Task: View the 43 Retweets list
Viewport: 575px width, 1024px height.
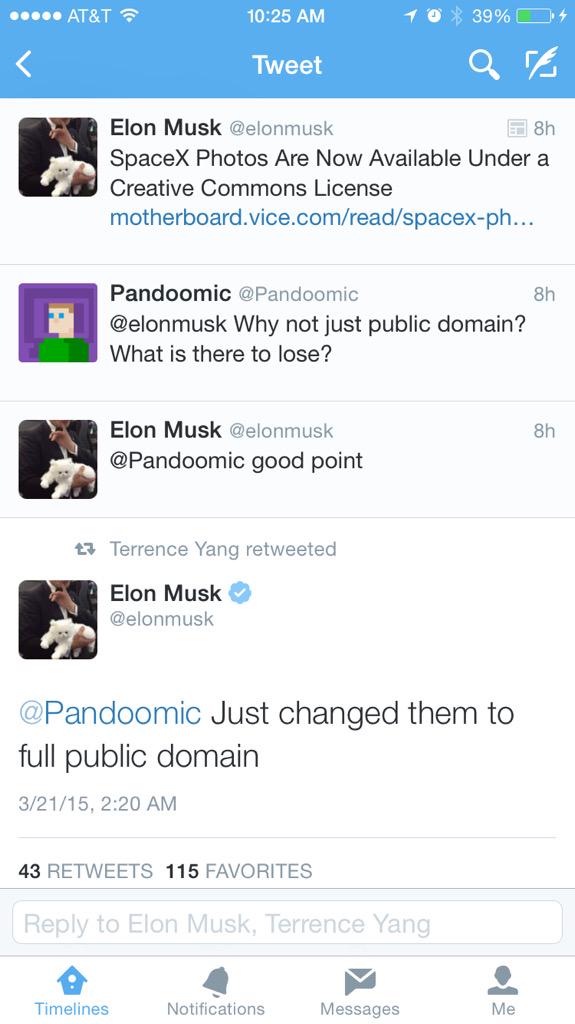Action: click(86, 871)
